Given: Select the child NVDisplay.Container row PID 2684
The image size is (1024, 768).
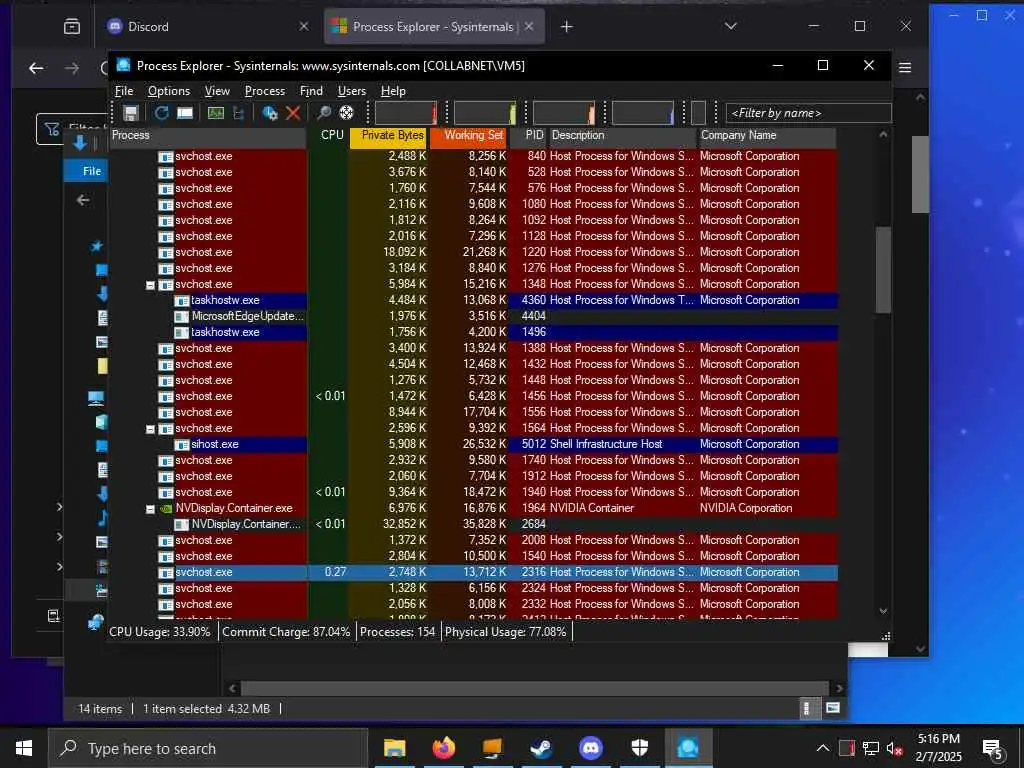Looking at the screenshot, I should [473, 524].
